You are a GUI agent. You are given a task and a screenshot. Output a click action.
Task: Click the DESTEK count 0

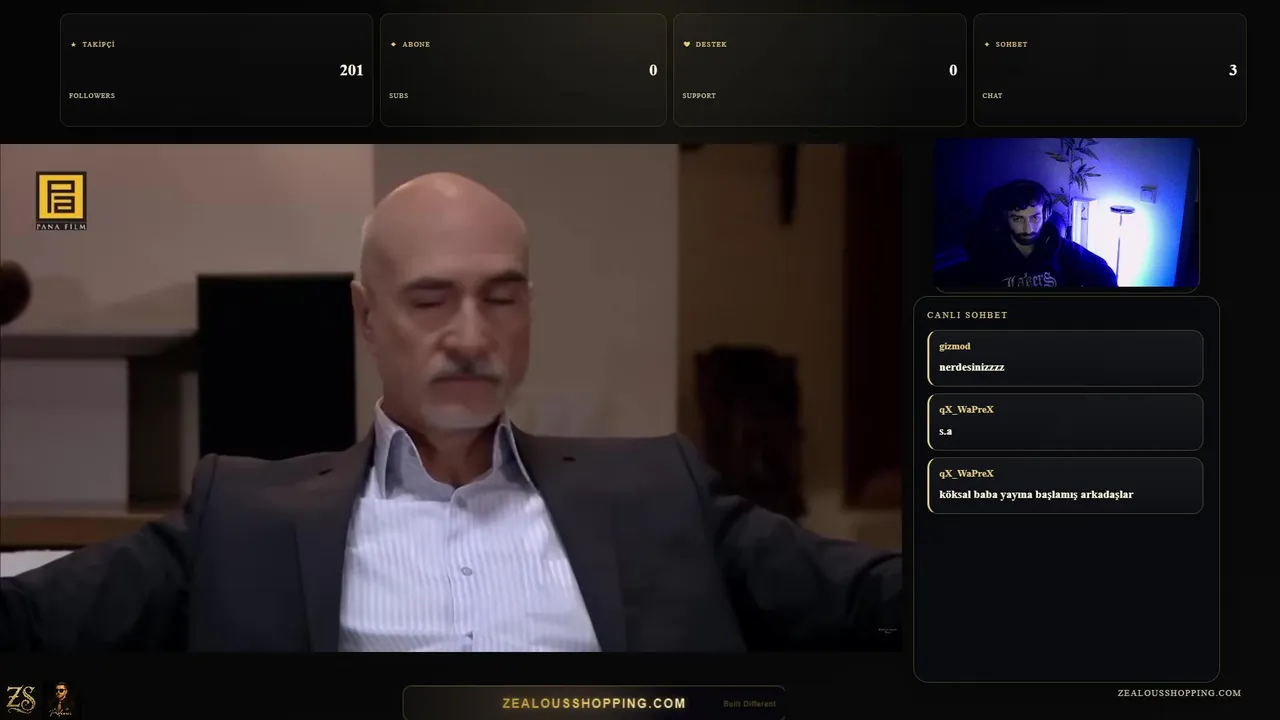[953, 70]
